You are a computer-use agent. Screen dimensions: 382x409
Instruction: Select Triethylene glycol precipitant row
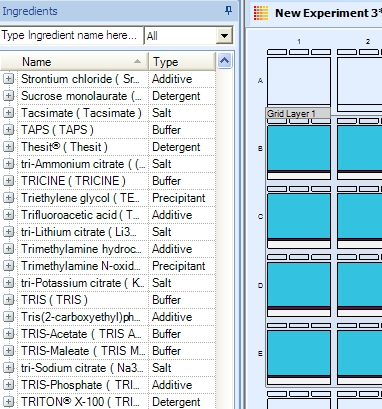(108, 198)
